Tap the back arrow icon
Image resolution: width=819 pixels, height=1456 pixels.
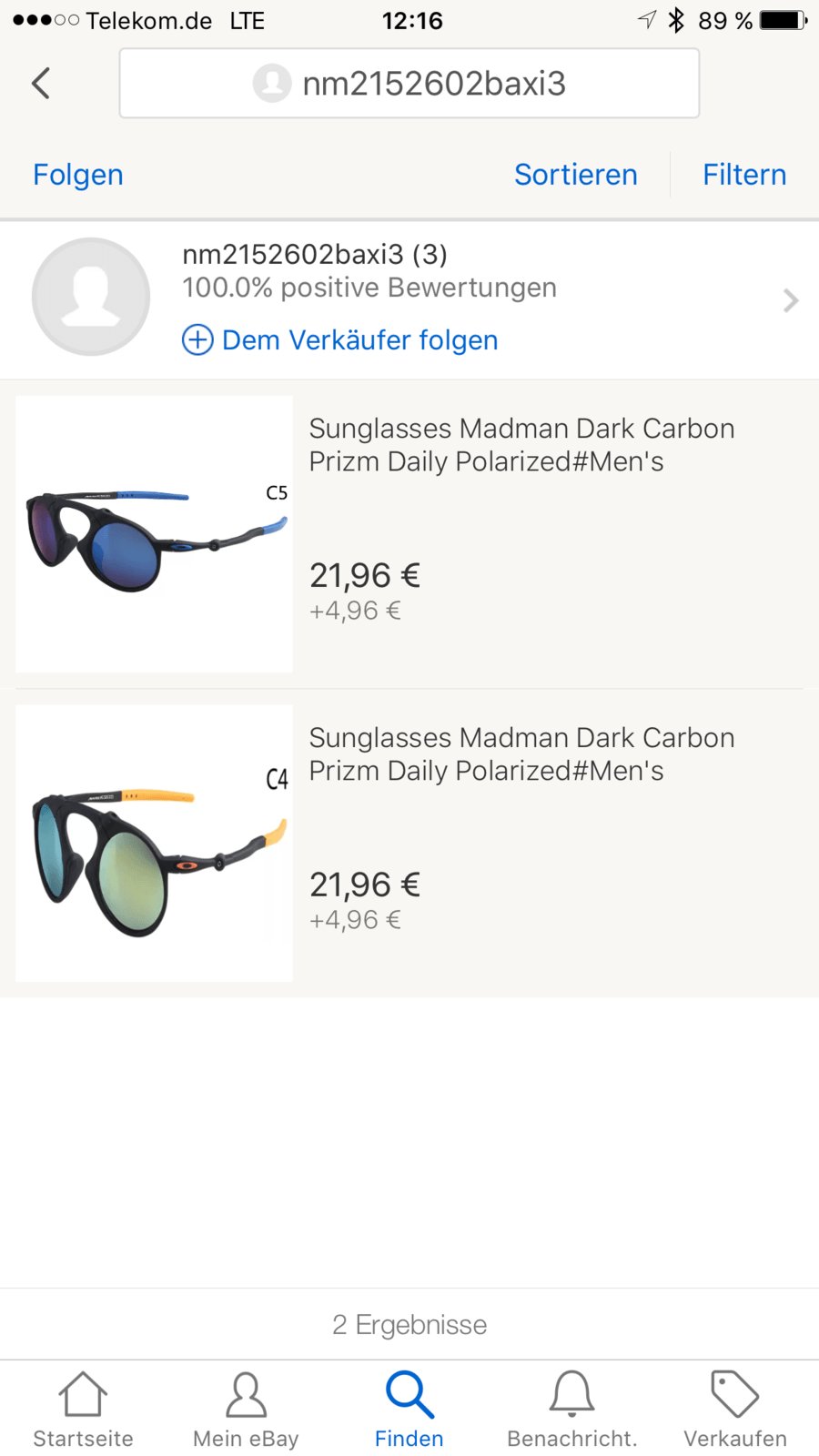pos(41,84)
